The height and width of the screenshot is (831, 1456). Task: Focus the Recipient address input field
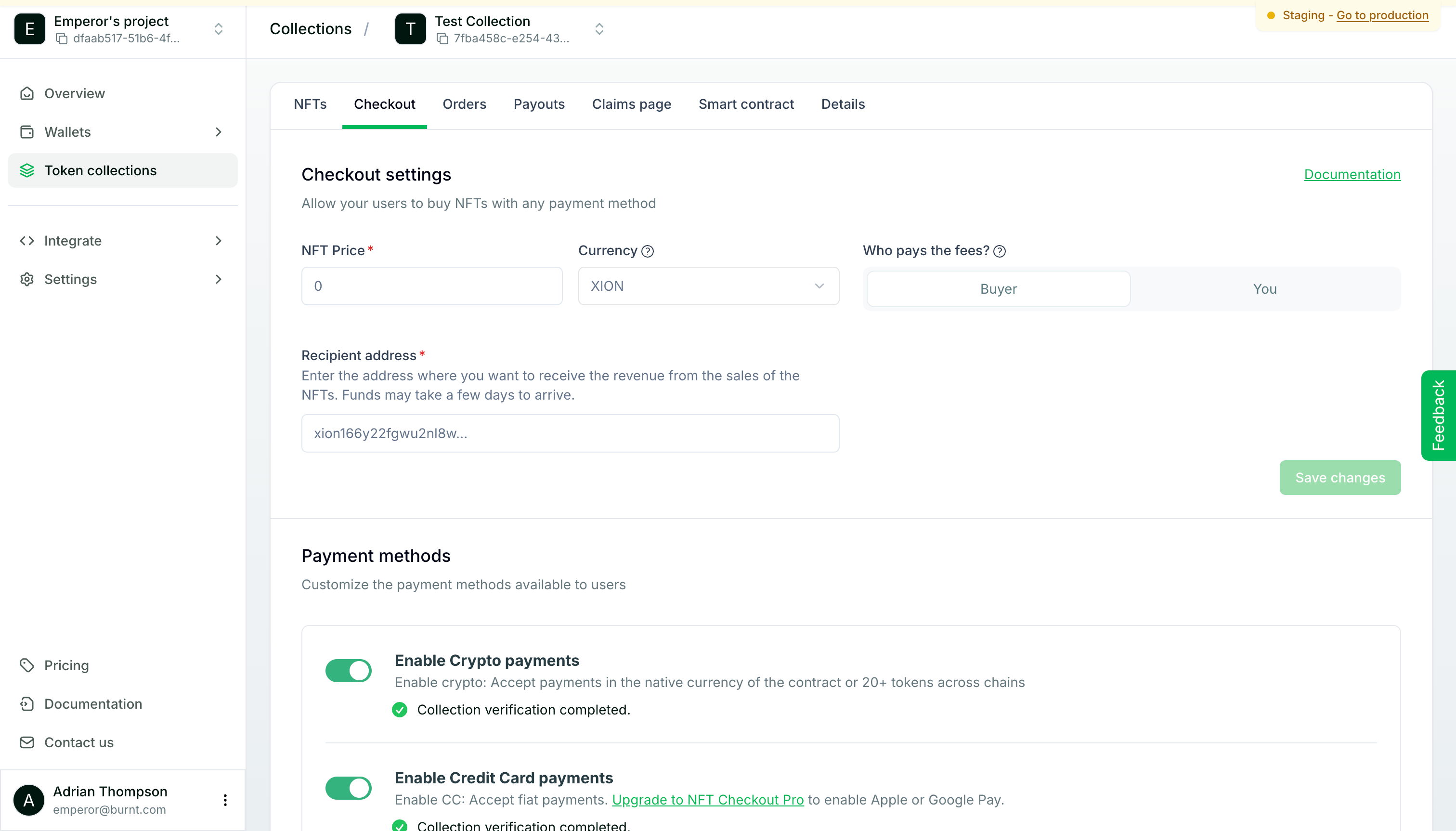point(570,434)
